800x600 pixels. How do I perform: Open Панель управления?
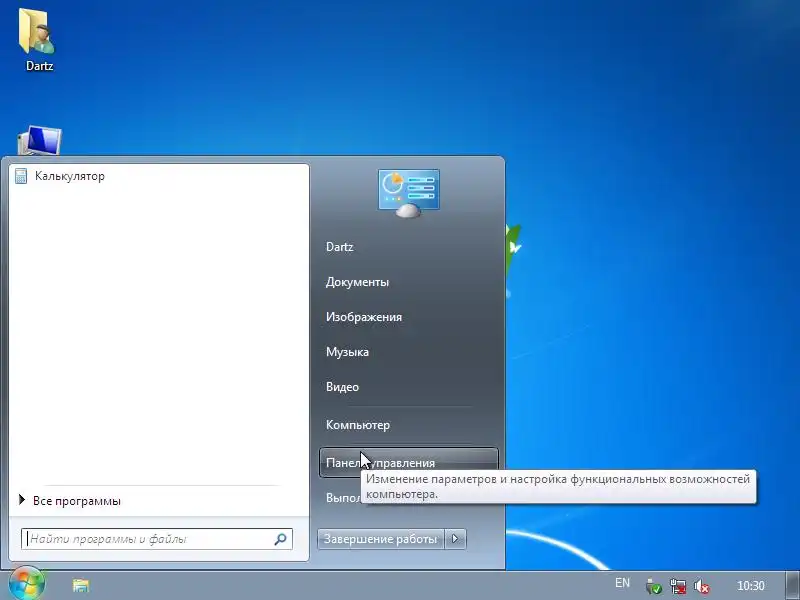coord(408,462)
